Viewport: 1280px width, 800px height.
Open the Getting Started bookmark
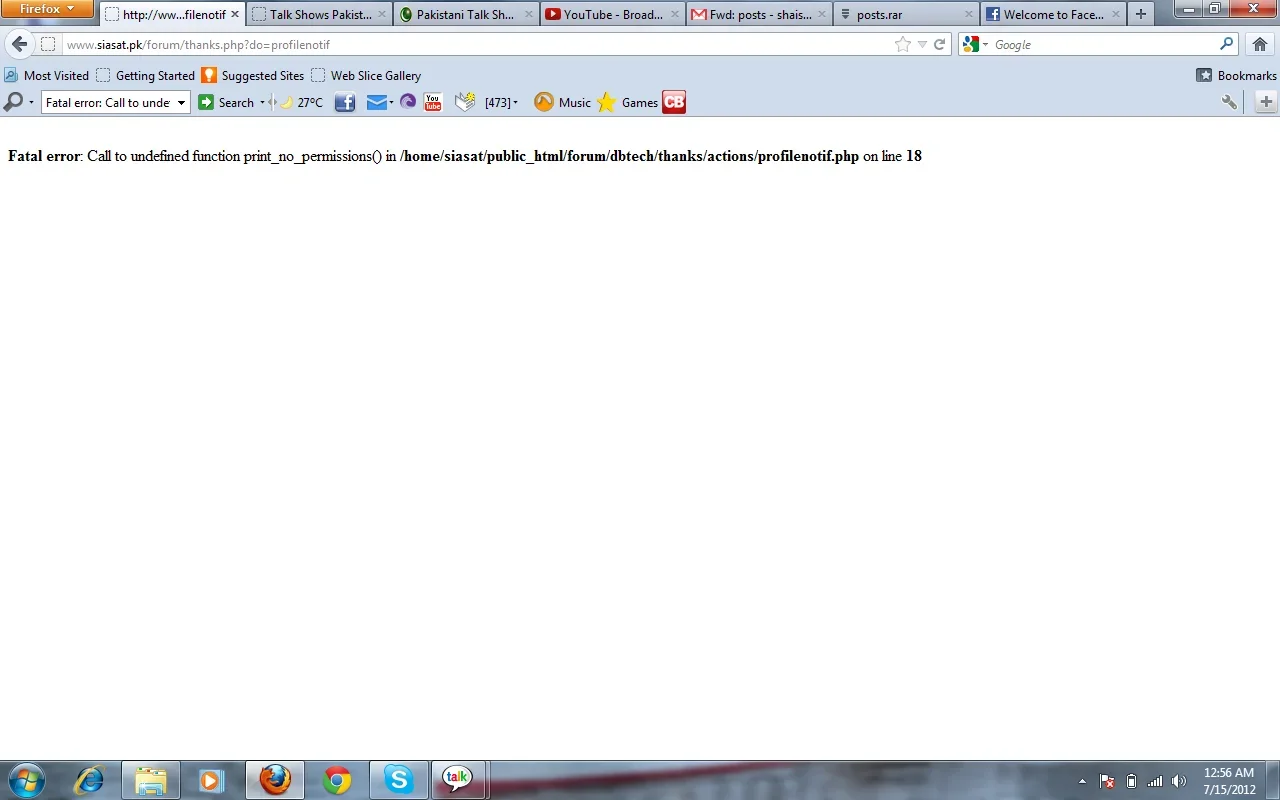click(146, 75)
